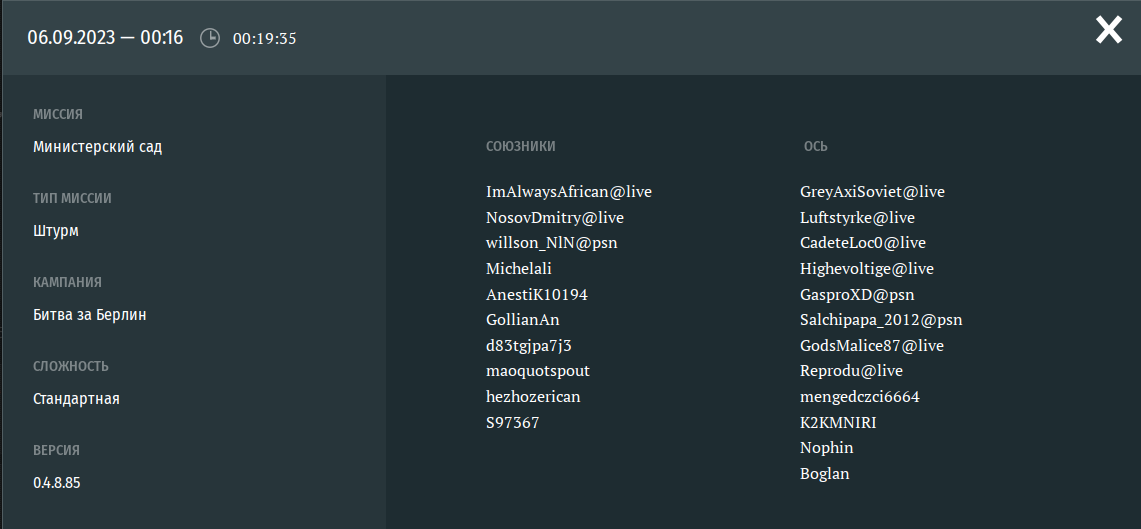Screen dimensions: 1141x529
Task: Click the mission name Министерский сад
Action: pos(97,147)
